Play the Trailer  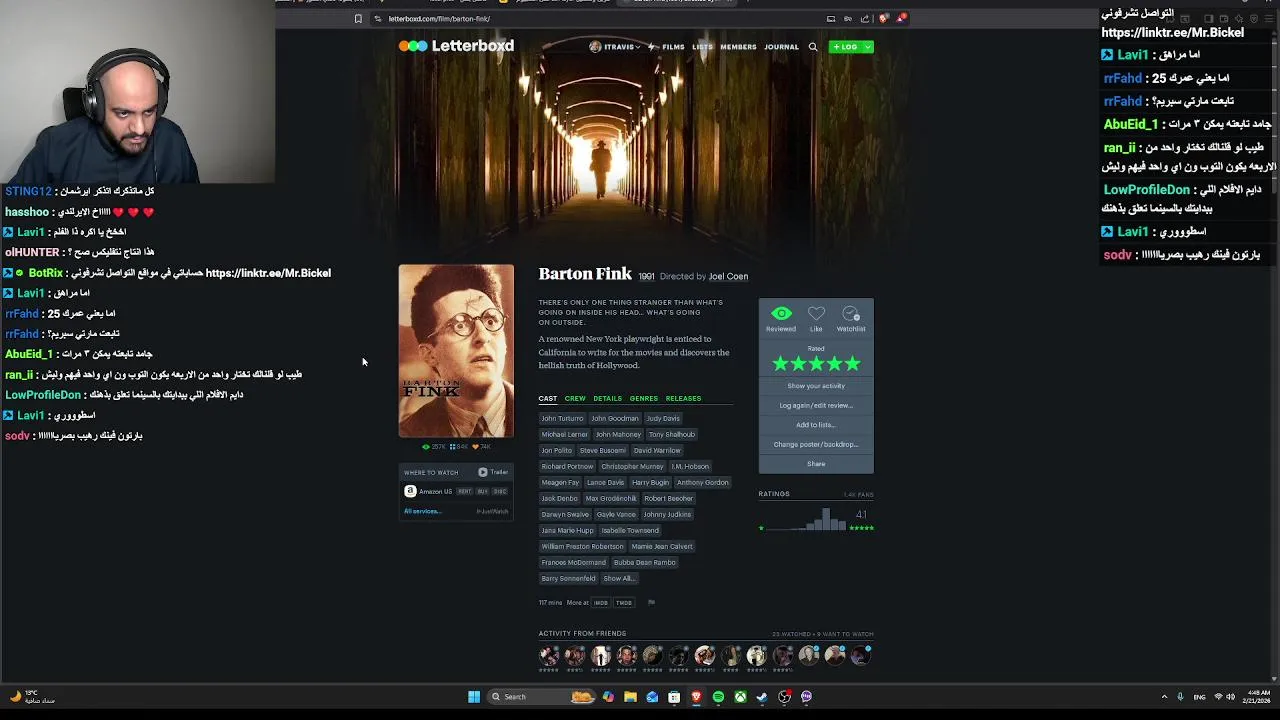point(493,472)
